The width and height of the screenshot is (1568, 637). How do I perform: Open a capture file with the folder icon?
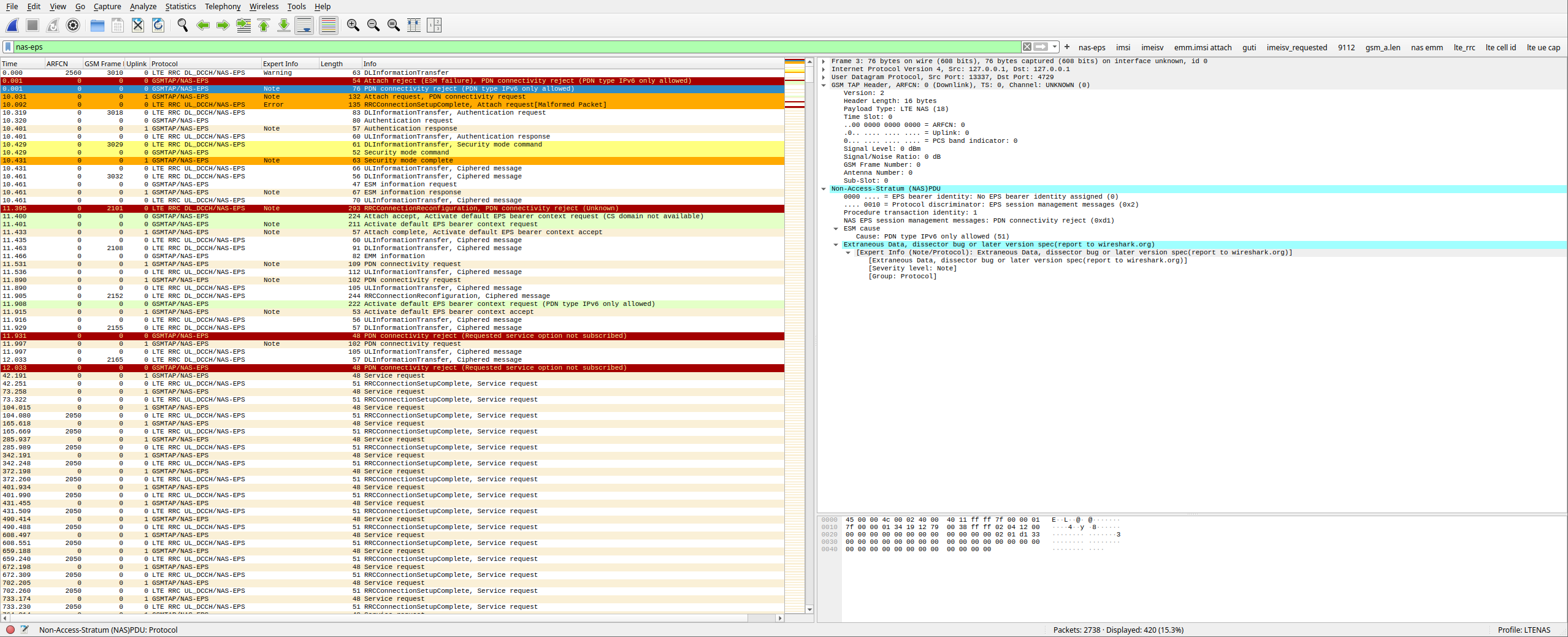[x=97, y=25]
